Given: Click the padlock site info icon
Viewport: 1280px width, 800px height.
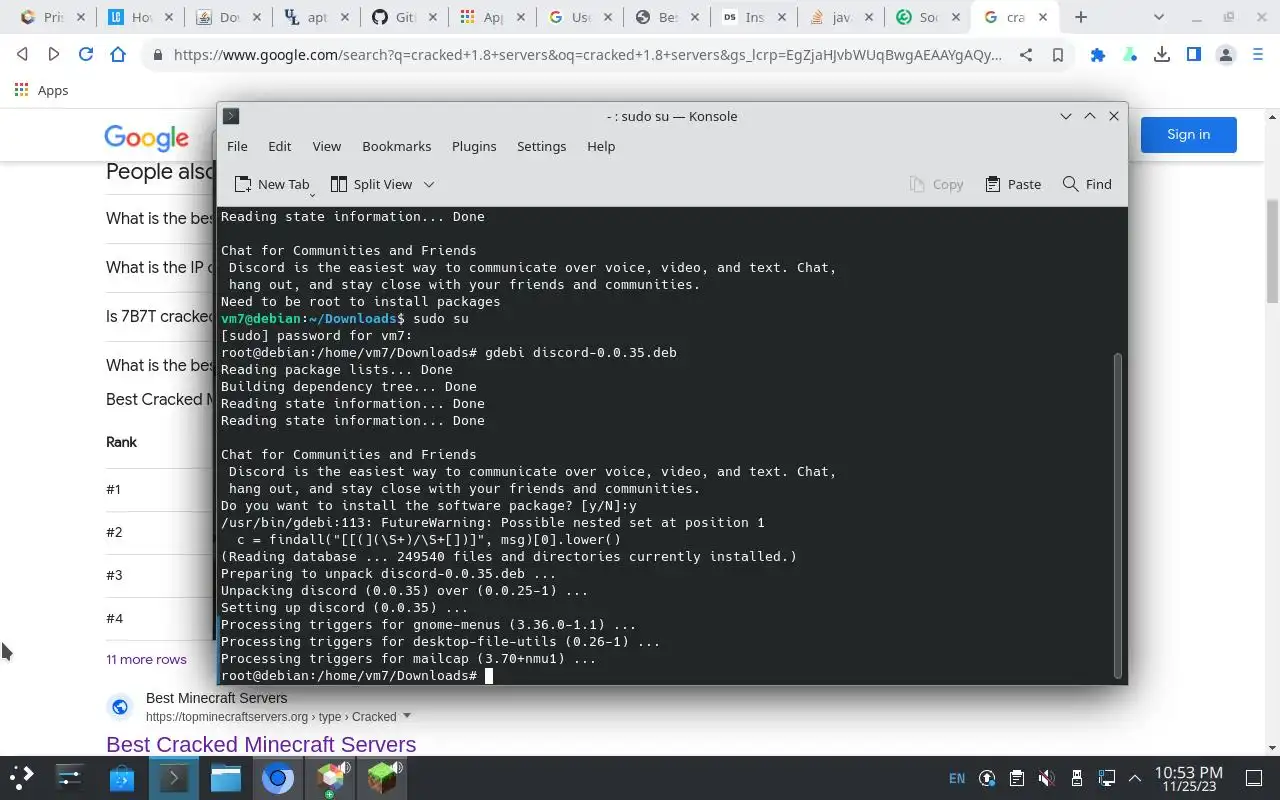Looking at the screenshot, I should click(157, 56).
